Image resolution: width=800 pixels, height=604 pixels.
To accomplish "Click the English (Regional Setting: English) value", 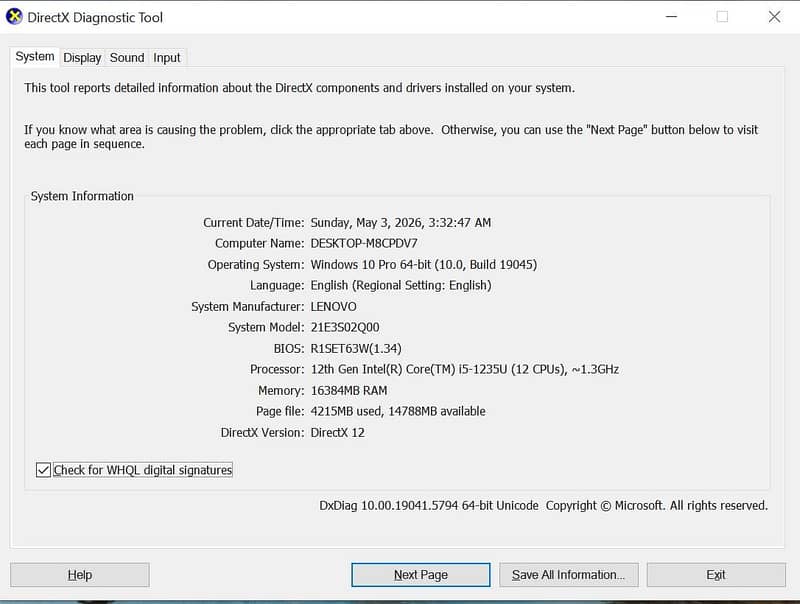I will [401, 286].
